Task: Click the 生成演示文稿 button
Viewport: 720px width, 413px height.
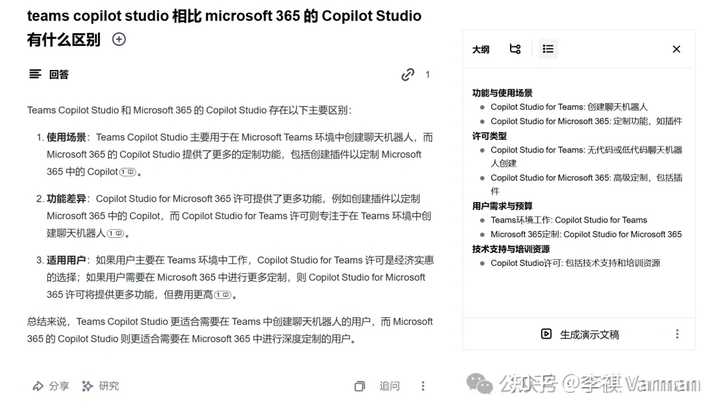Action: 580,334
